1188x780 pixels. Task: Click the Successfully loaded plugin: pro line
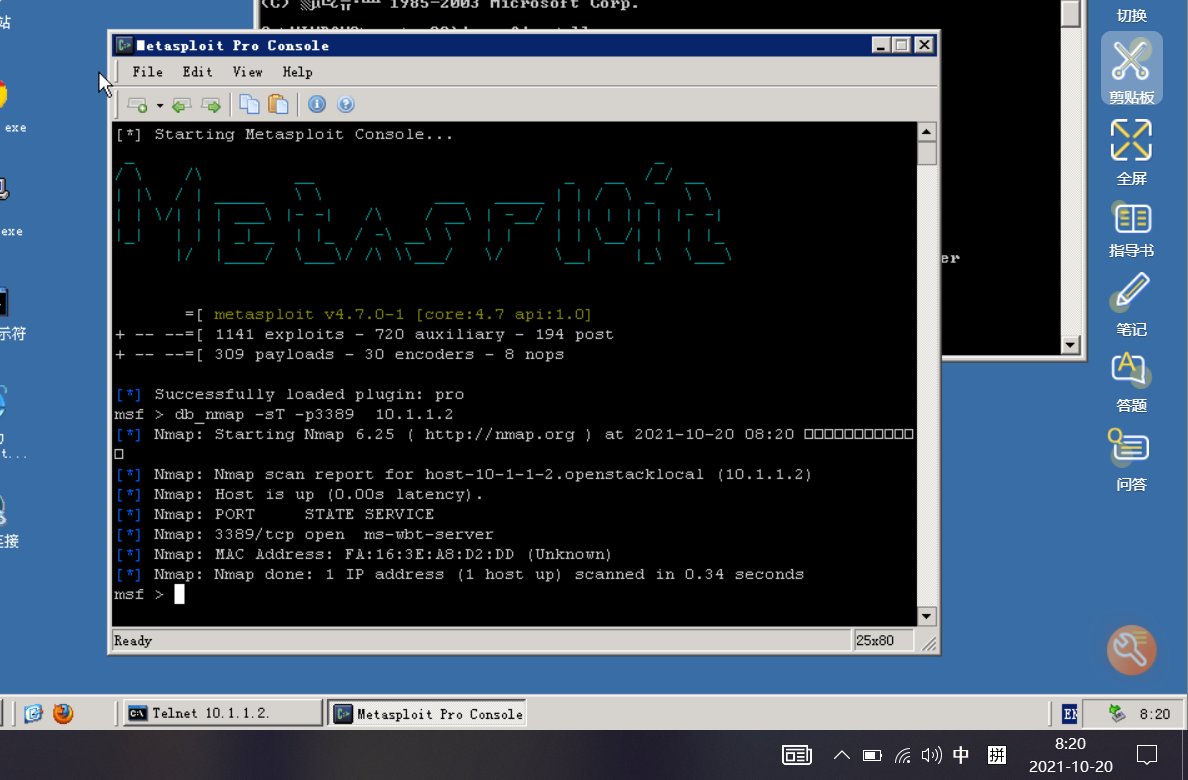tap(289, 394)
